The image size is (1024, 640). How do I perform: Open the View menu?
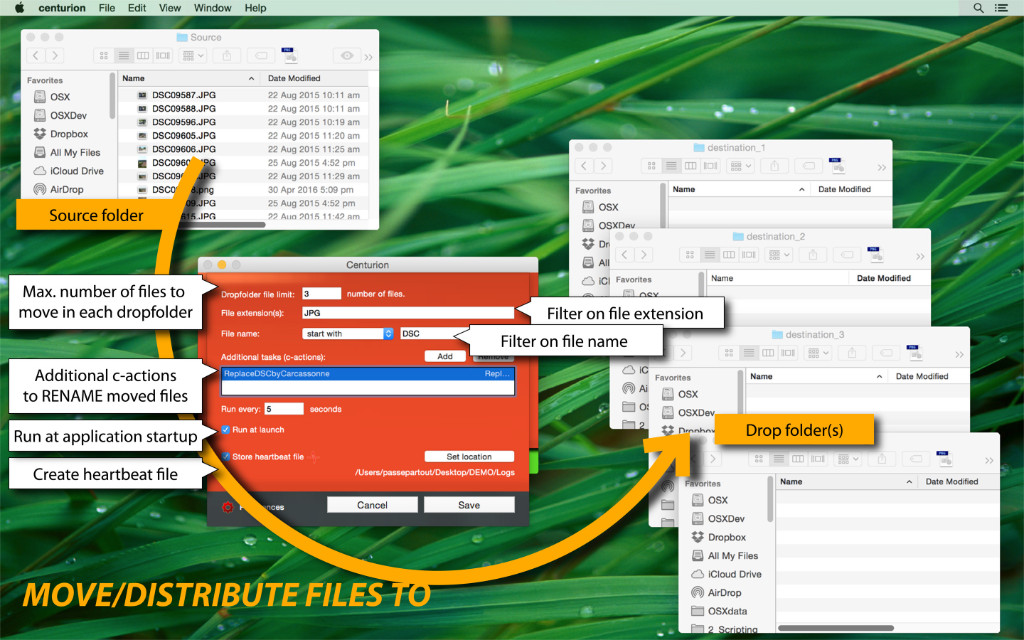coord(170,8)
